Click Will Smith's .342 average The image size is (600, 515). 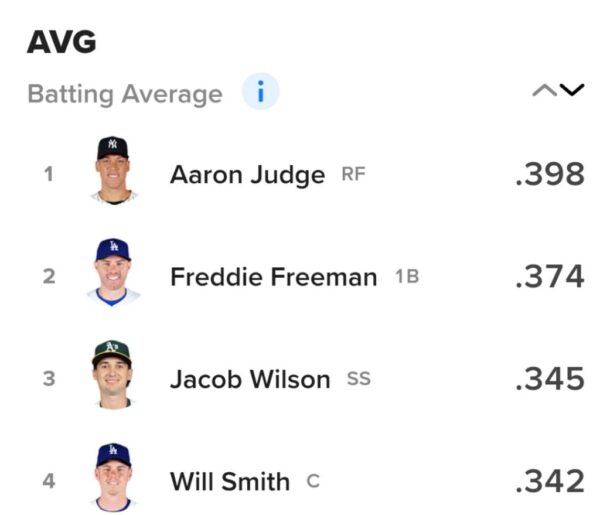coord(548,480)
